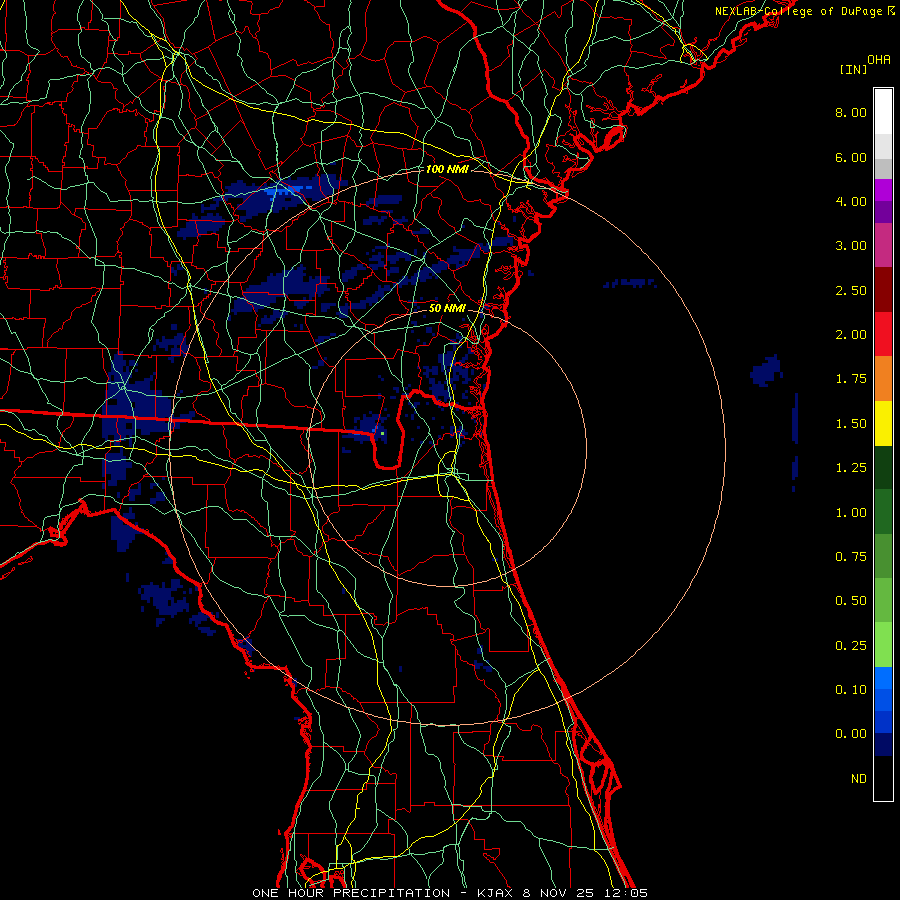Click the 1.00 legend value
Viewport: 900px width, 900px height.
pos(851,513)
